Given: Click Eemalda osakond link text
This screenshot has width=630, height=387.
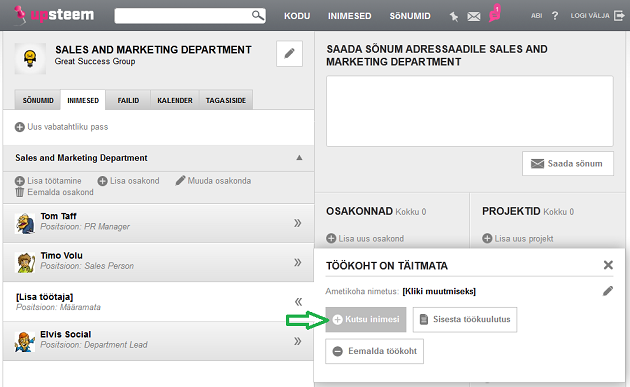Looking at the screenshot, I should pyautogui.click(x=60, y=192).
